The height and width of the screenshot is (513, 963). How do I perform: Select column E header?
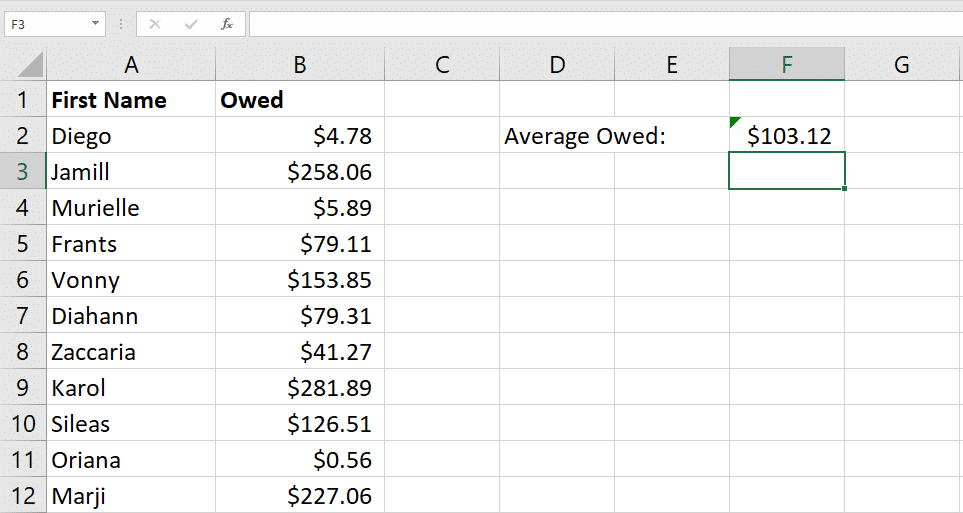point(672,65)
